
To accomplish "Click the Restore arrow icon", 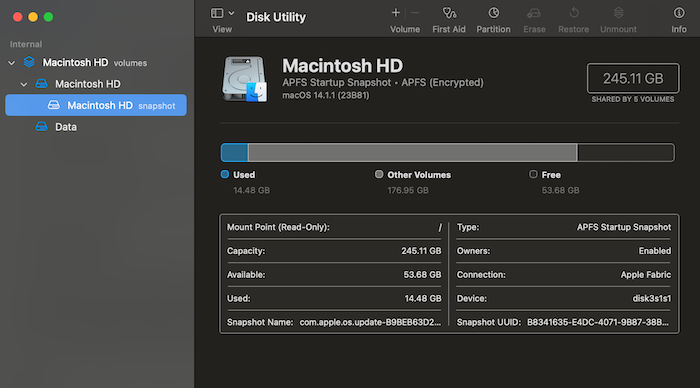I will point(574,13).
